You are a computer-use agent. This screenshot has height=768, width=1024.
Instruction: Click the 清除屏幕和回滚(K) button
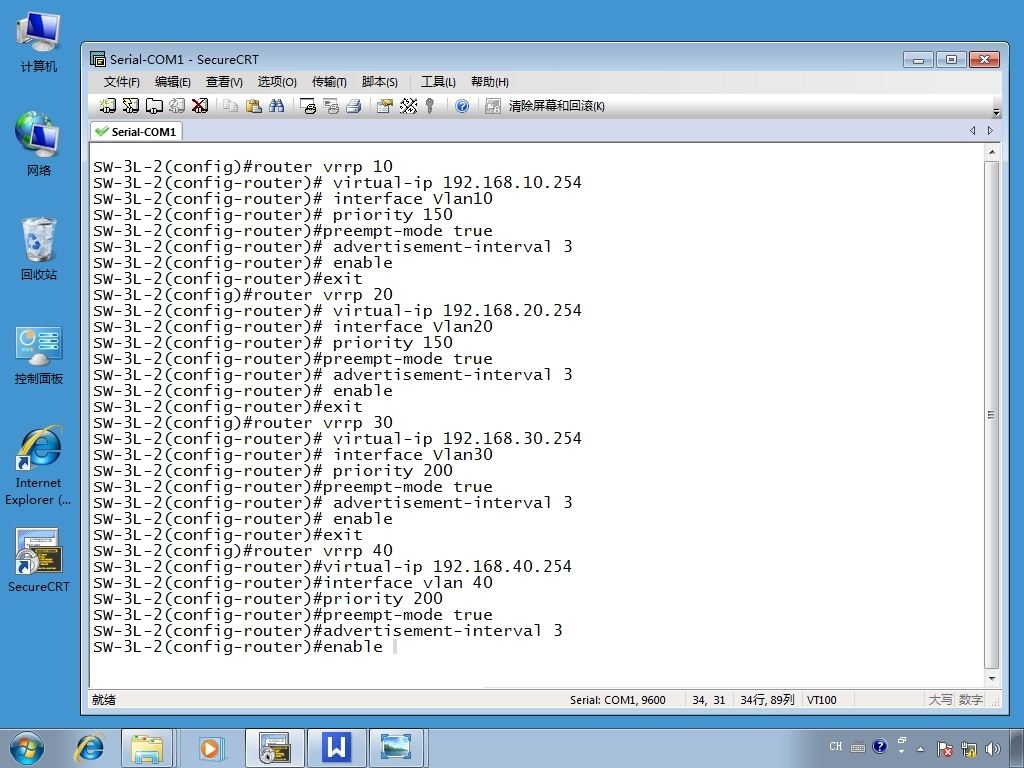556,106
